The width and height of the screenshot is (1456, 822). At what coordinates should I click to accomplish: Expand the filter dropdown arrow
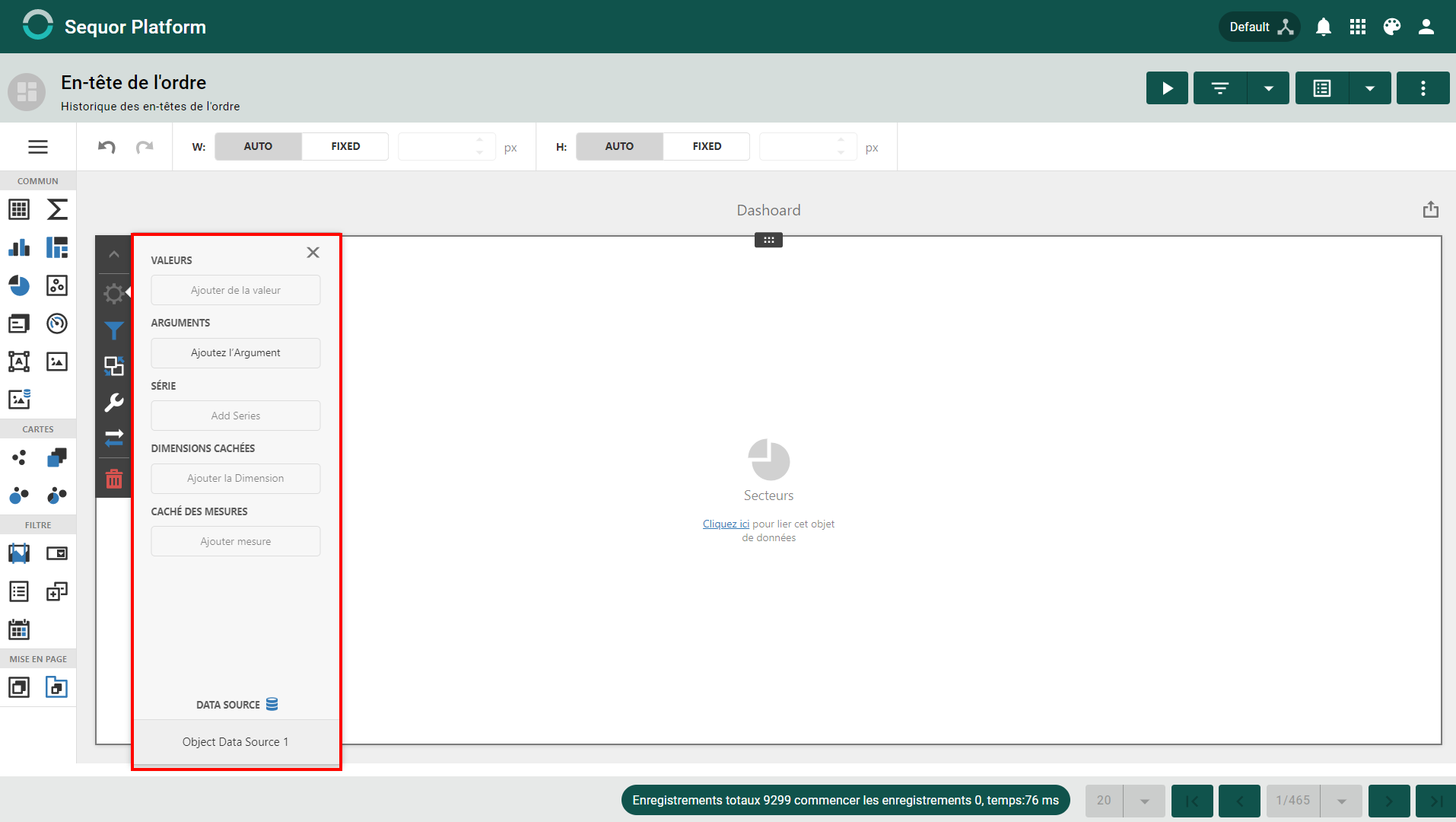pos(1268,88)
